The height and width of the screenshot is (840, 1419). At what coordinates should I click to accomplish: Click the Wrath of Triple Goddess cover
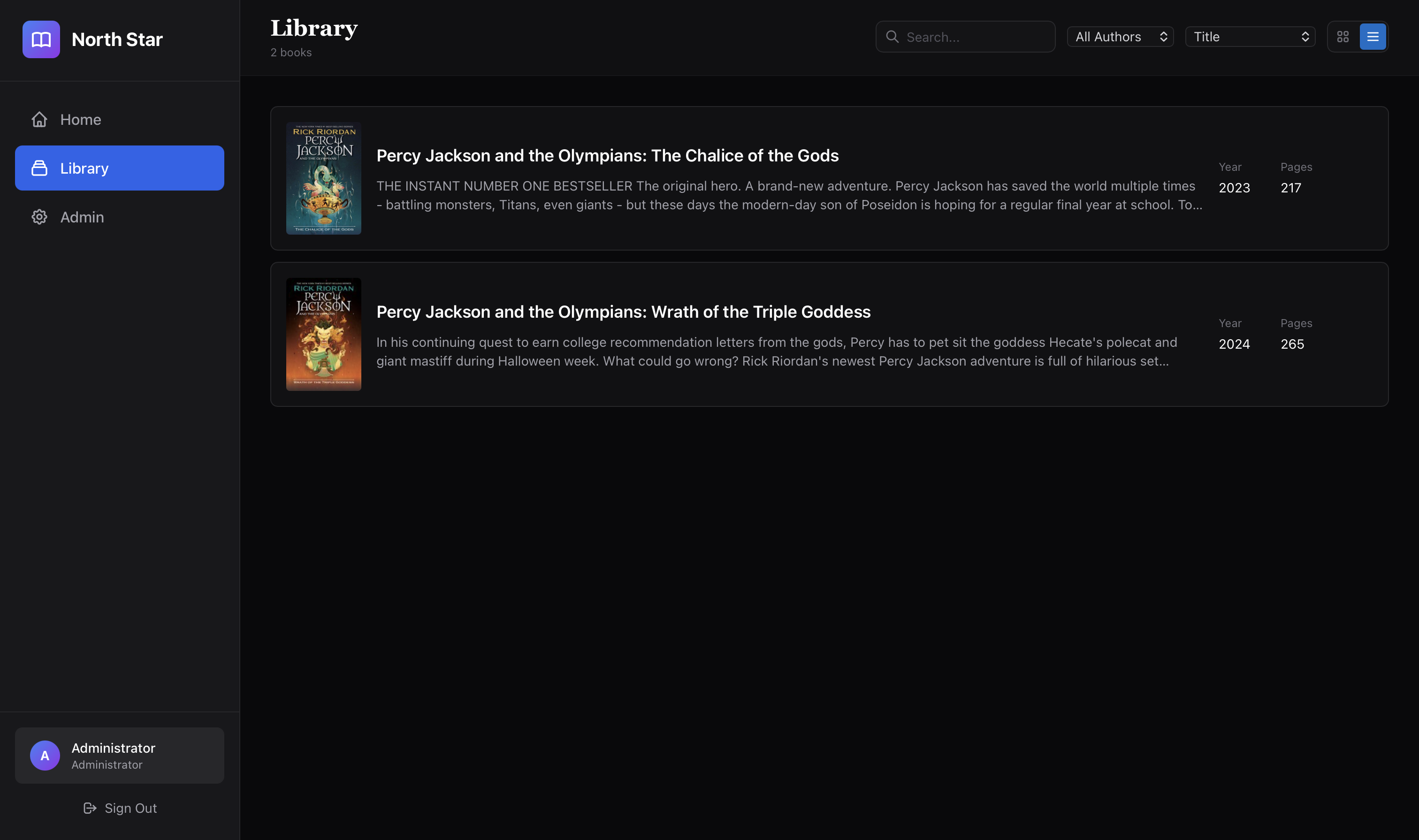[323, 334]
